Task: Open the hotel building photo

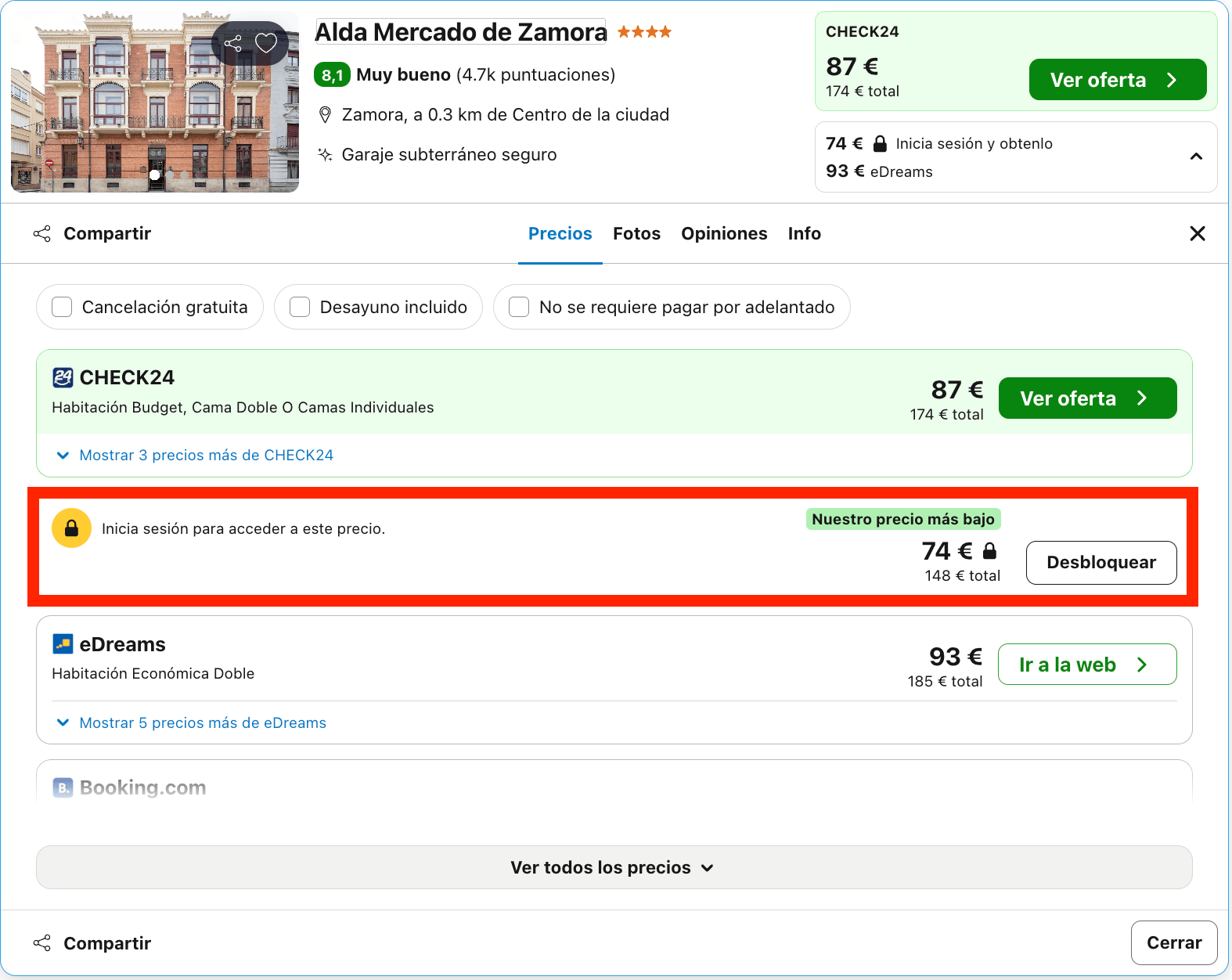Action: pos(155,102)
